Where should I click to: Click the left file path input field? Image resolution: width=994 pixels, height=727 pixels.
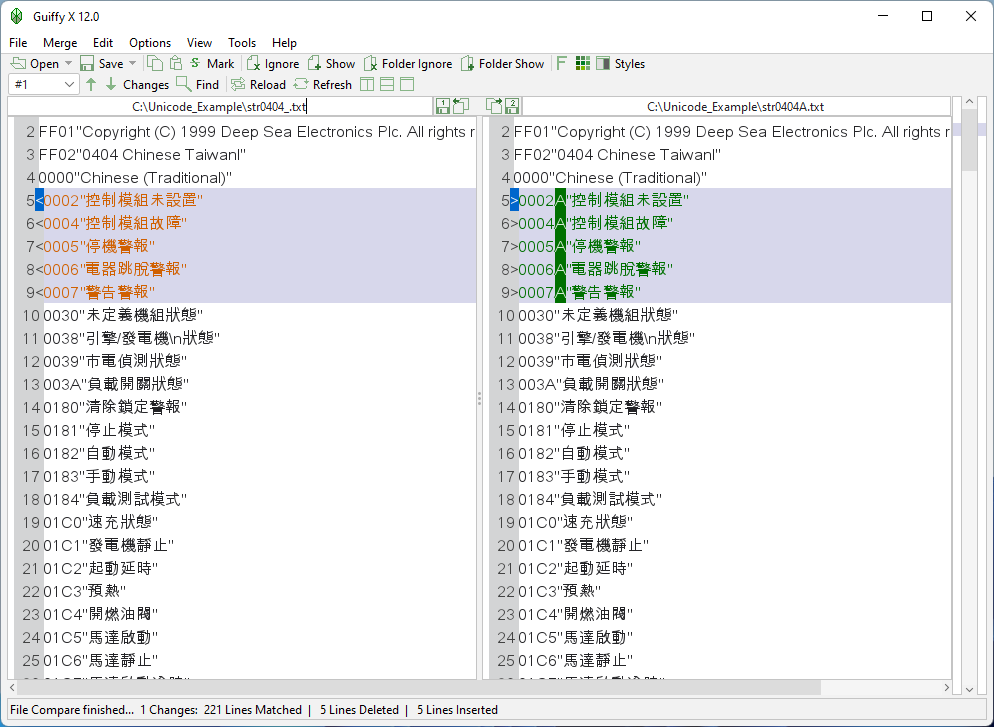coord(220,106)
